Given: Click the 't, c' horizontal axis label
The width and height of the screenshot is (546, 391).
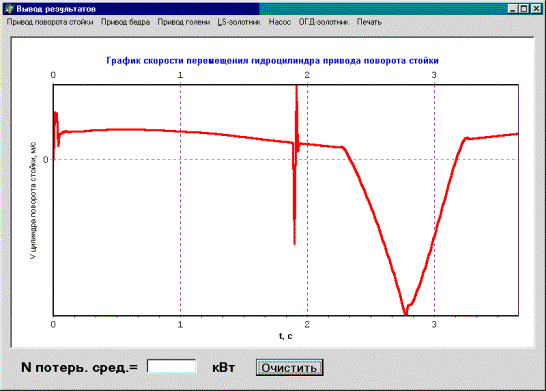Looking at the screenshot, I should pyautogui.click(x=286, y=336).
